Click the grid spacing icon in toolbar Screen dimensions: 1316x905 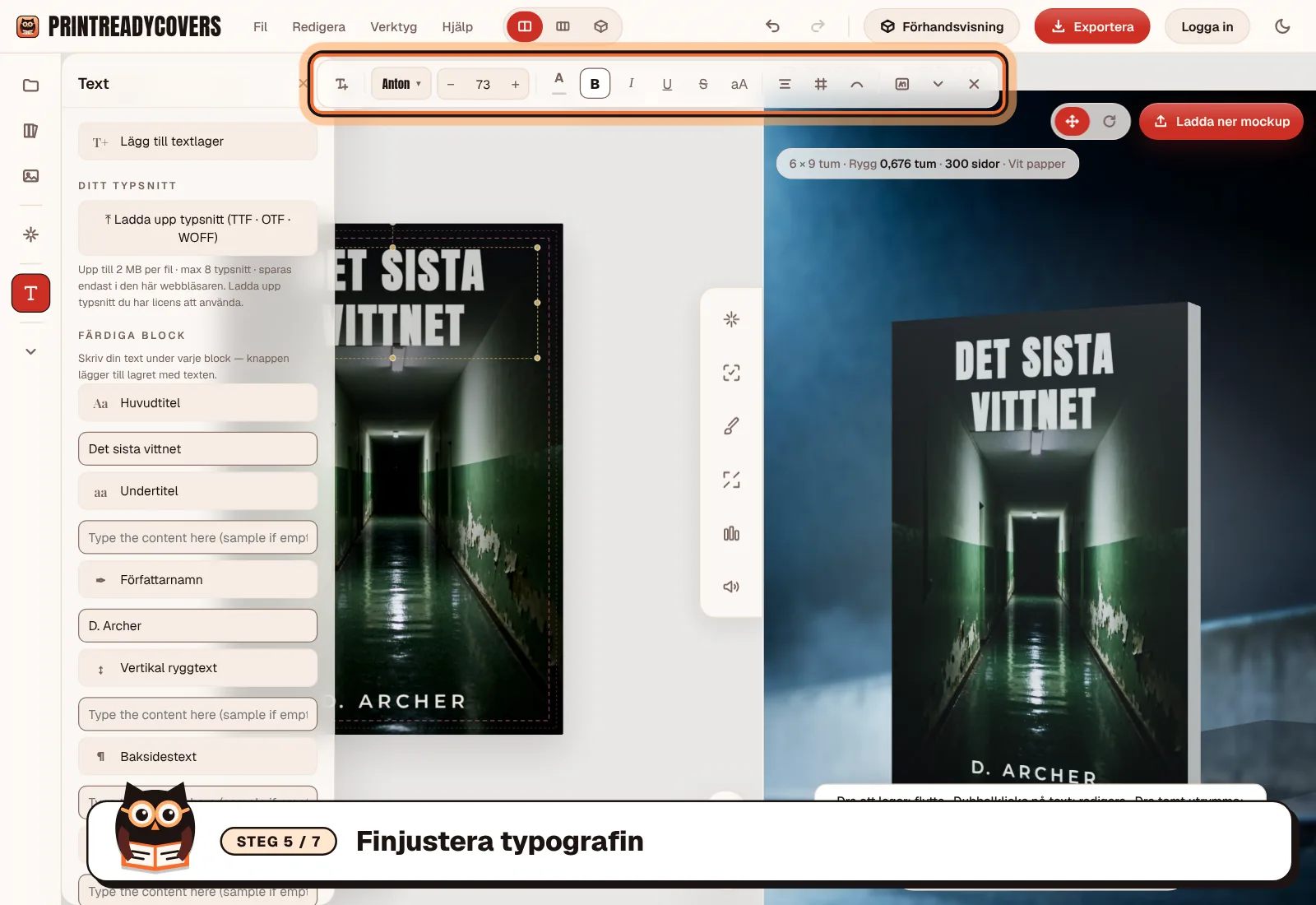pyautogui.click(x=821, y=84)
